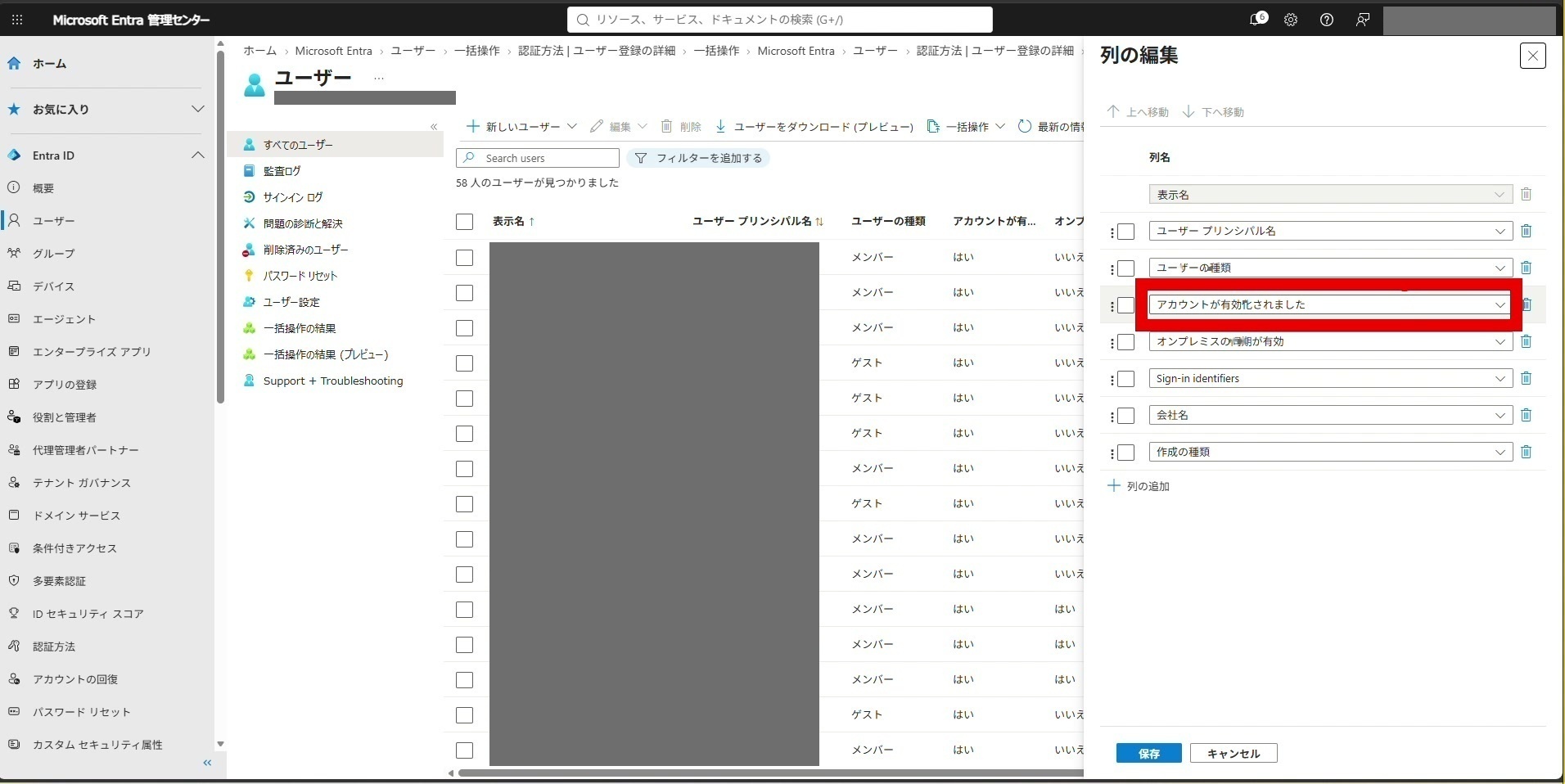The height and width of the screenshot is (784, 1565).
Task: Tick the ユーザーの種類 column checkbox
Action: click(x=1126, y=268)
